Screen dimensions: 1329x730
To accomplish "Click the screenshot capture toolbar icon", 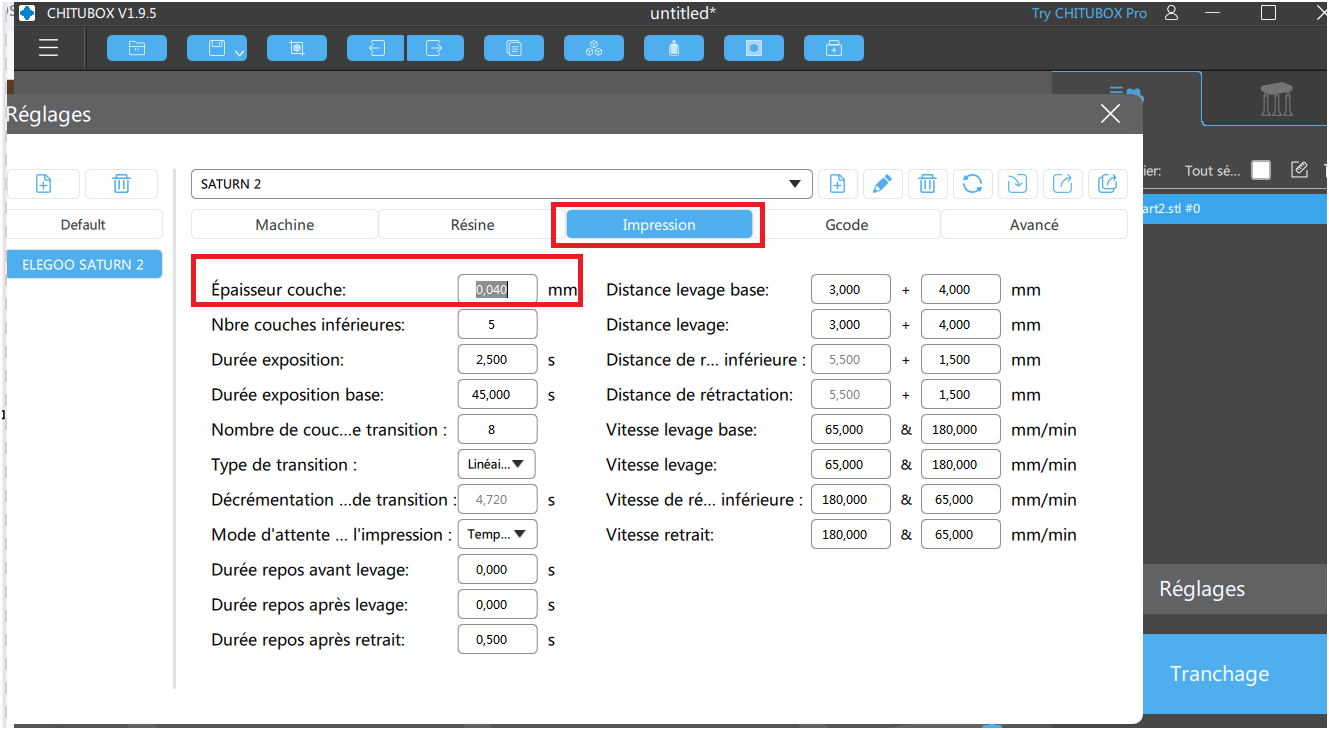I will pyautogui.click(x=297, y=48).
